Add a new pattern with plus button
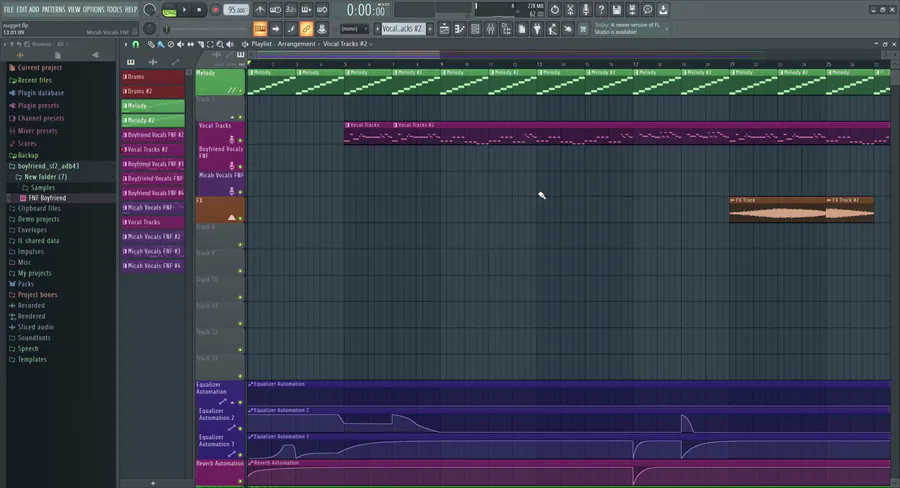The width and height of the screenshot is (900, 488). point(430,29)
